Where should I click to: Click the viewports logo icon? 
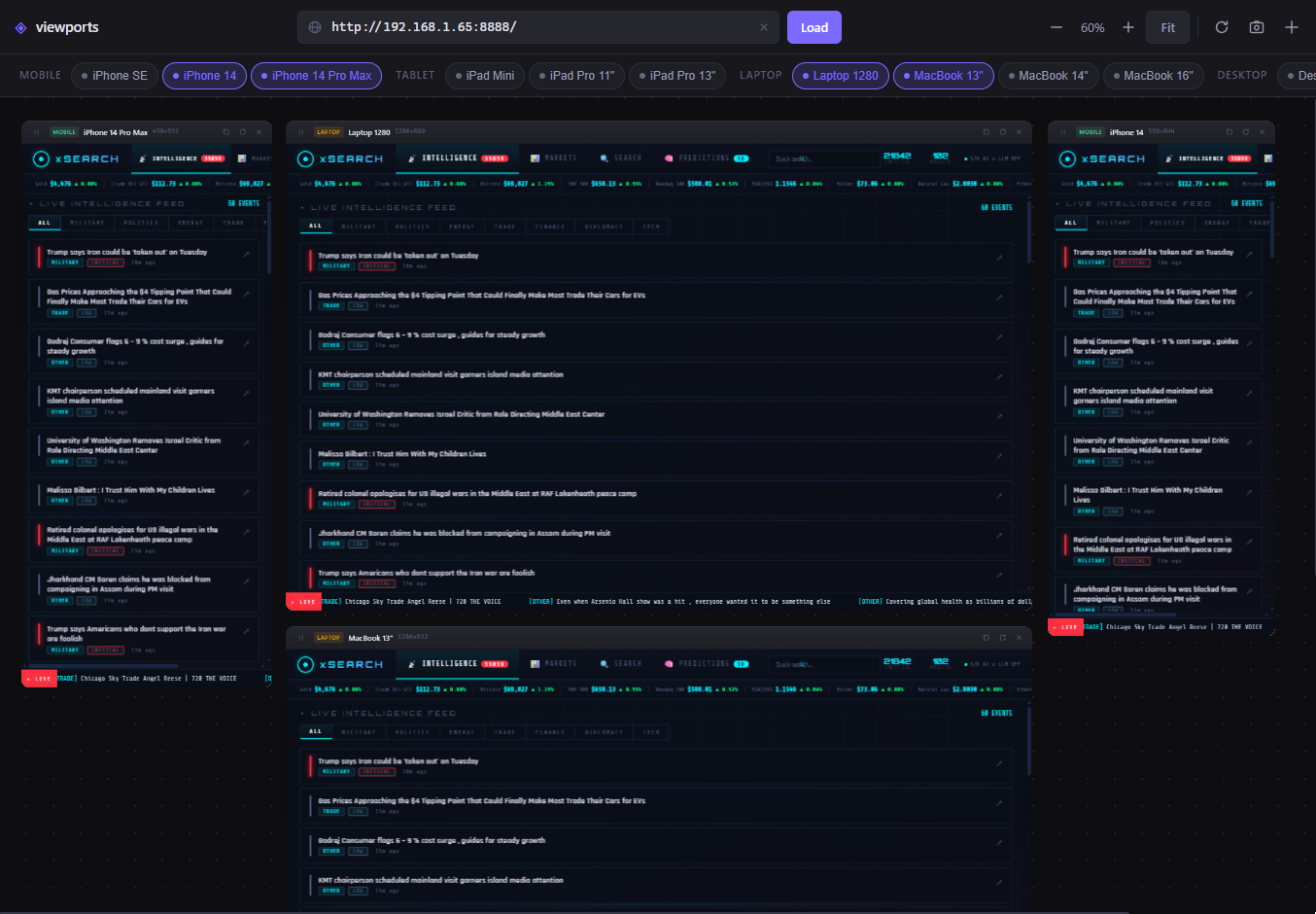(x=20, y=27)
